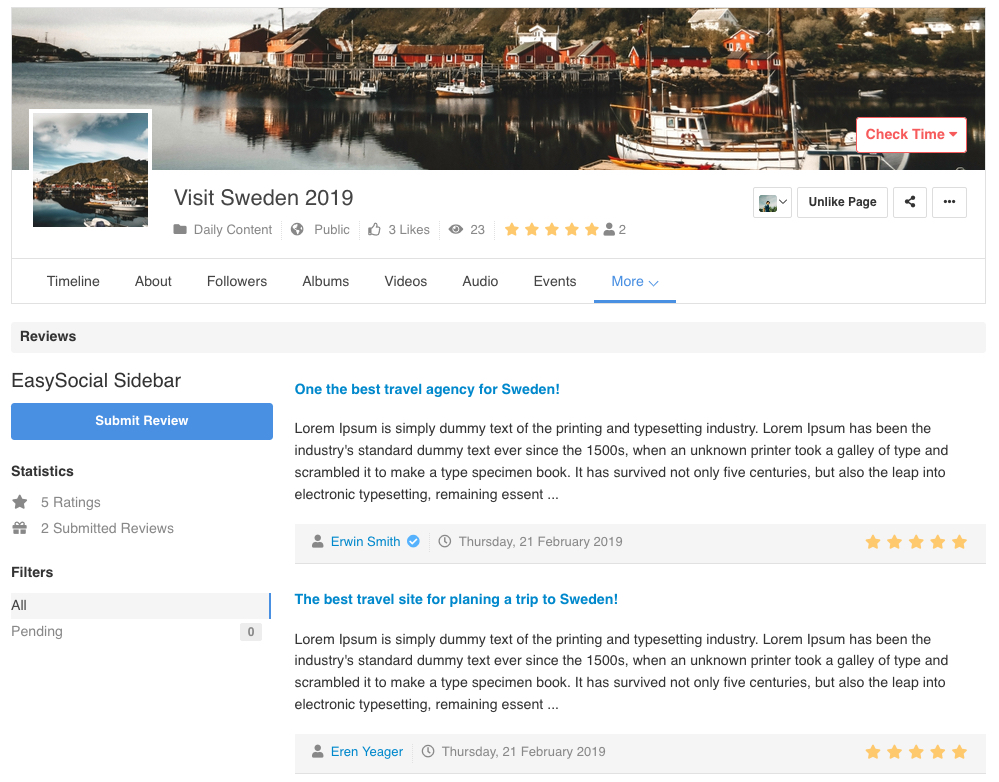Expand the More tab menu

pyautogui.click(x=635, y=282)
